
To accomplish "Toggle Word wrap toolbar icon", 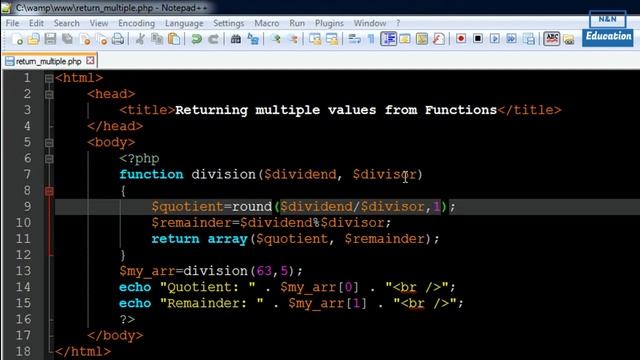I will point(354,39).
